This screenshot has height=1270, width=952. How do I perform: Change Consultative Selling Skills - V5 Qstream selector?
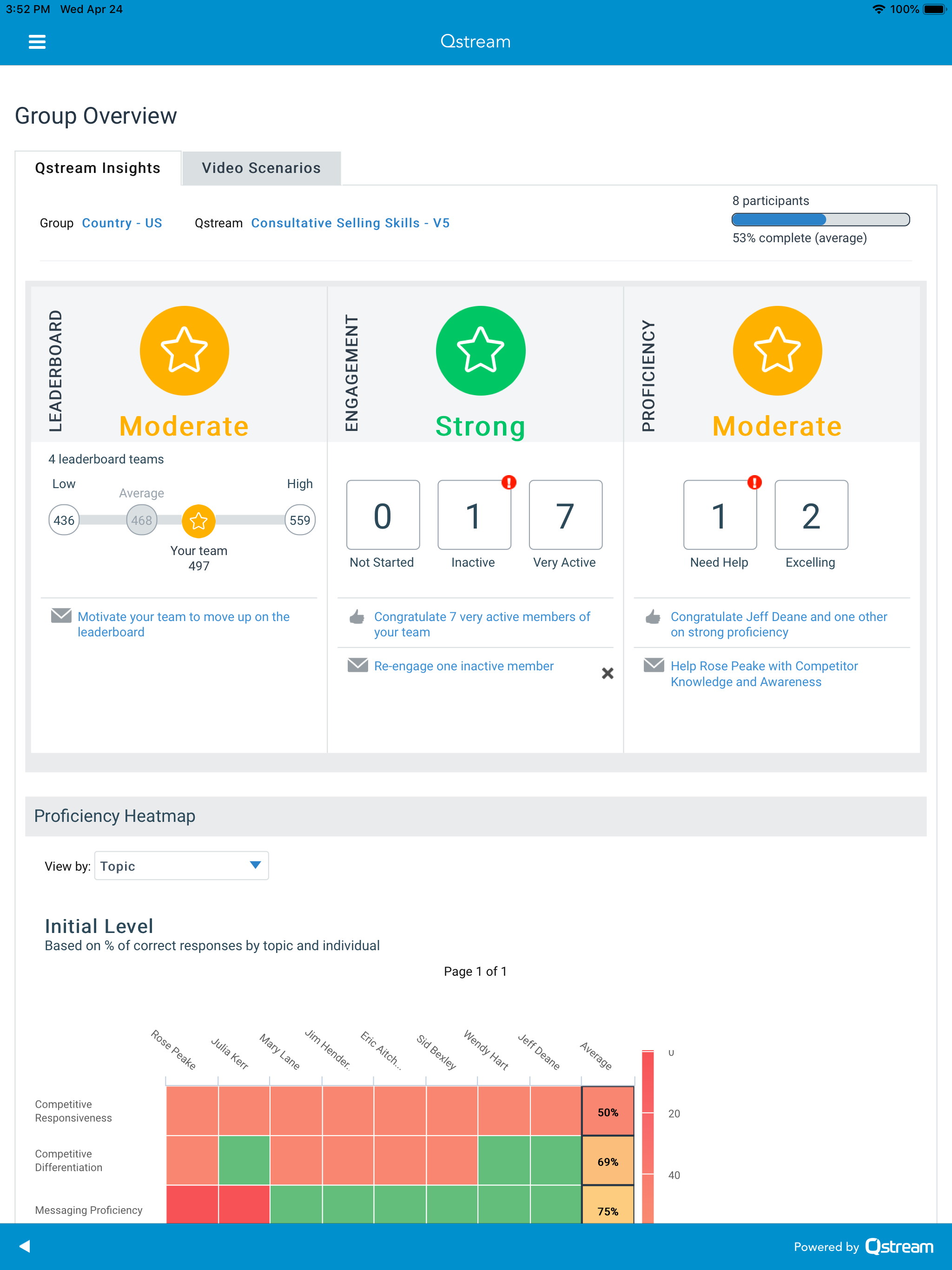[350, 223]
